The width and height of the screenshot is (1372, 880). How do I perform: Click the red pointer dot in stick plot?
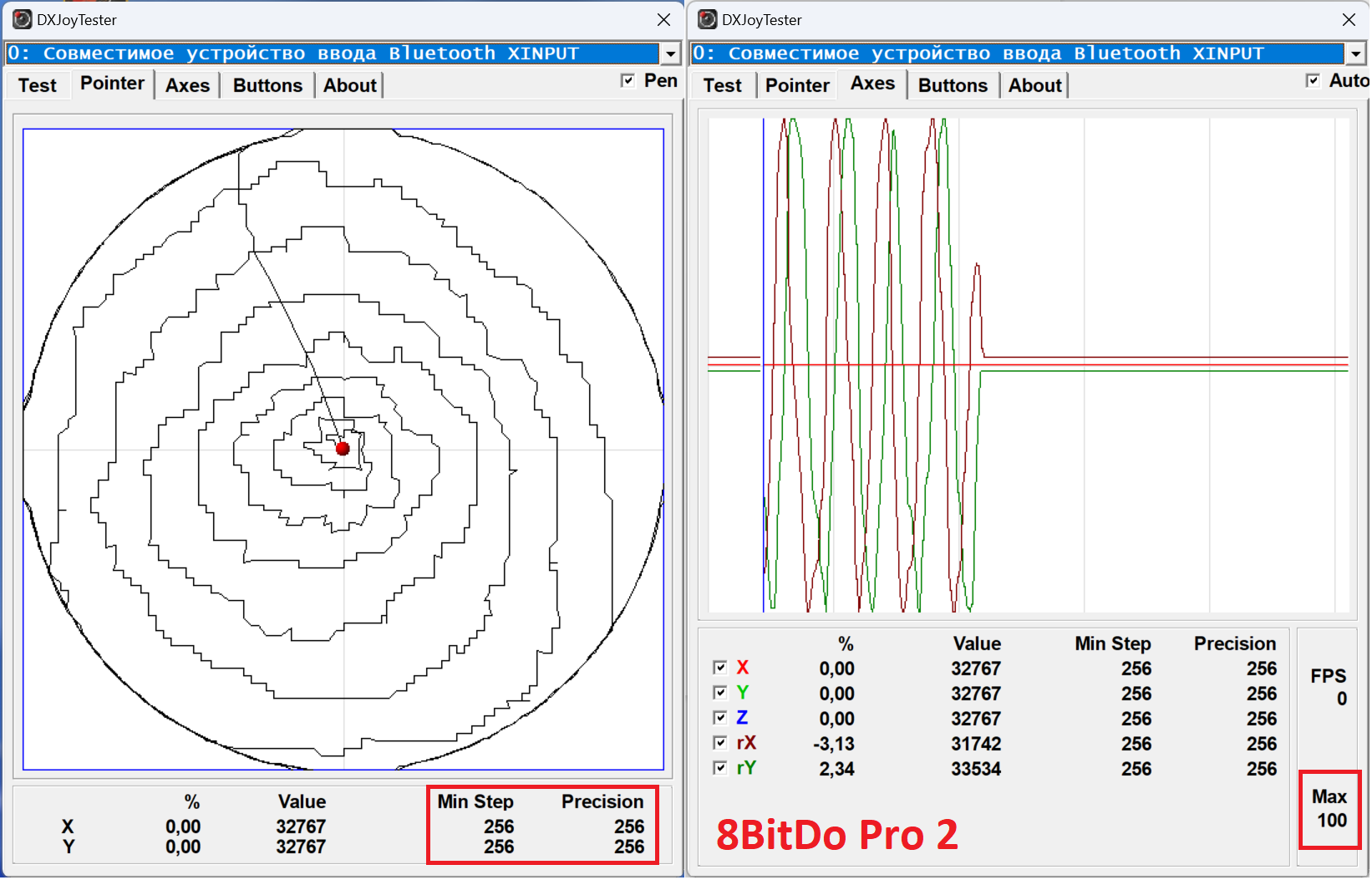tap(343, 449)
